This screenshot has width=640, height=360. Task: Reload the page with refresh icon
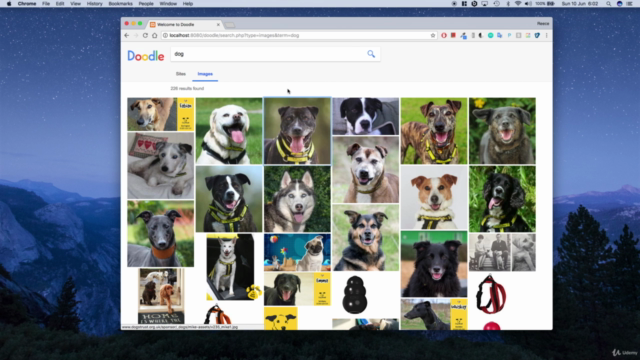145,36
